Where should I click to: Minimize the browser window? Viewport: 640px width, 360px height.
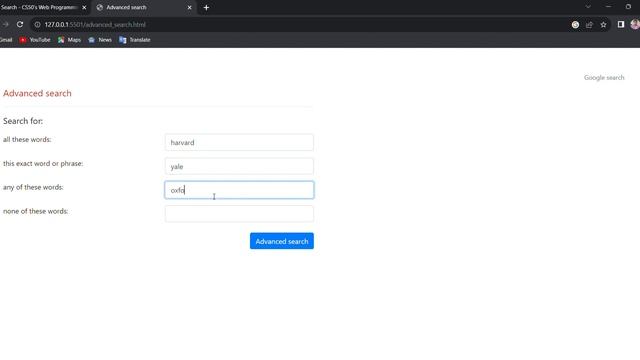608,7
